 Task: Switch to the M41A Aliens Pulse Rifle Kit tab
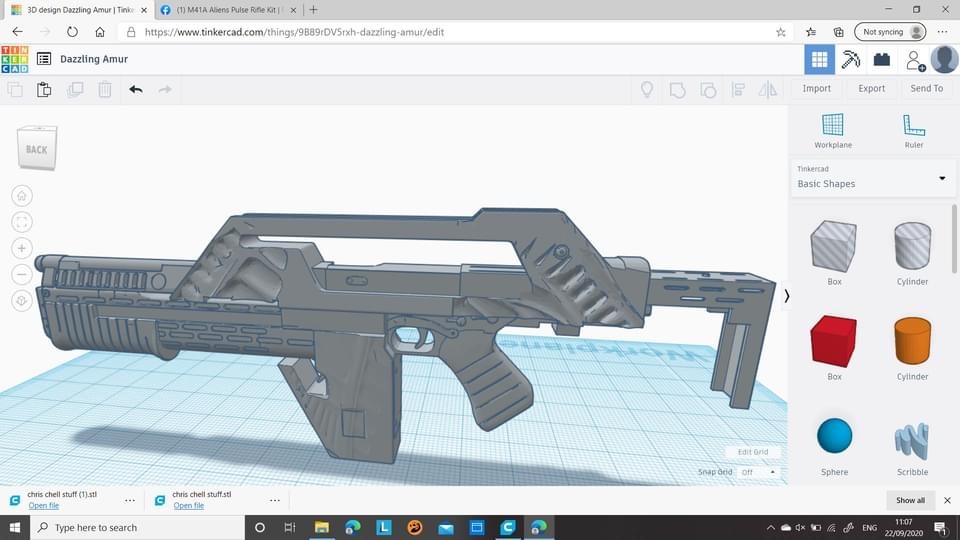(x=228, y=10)
